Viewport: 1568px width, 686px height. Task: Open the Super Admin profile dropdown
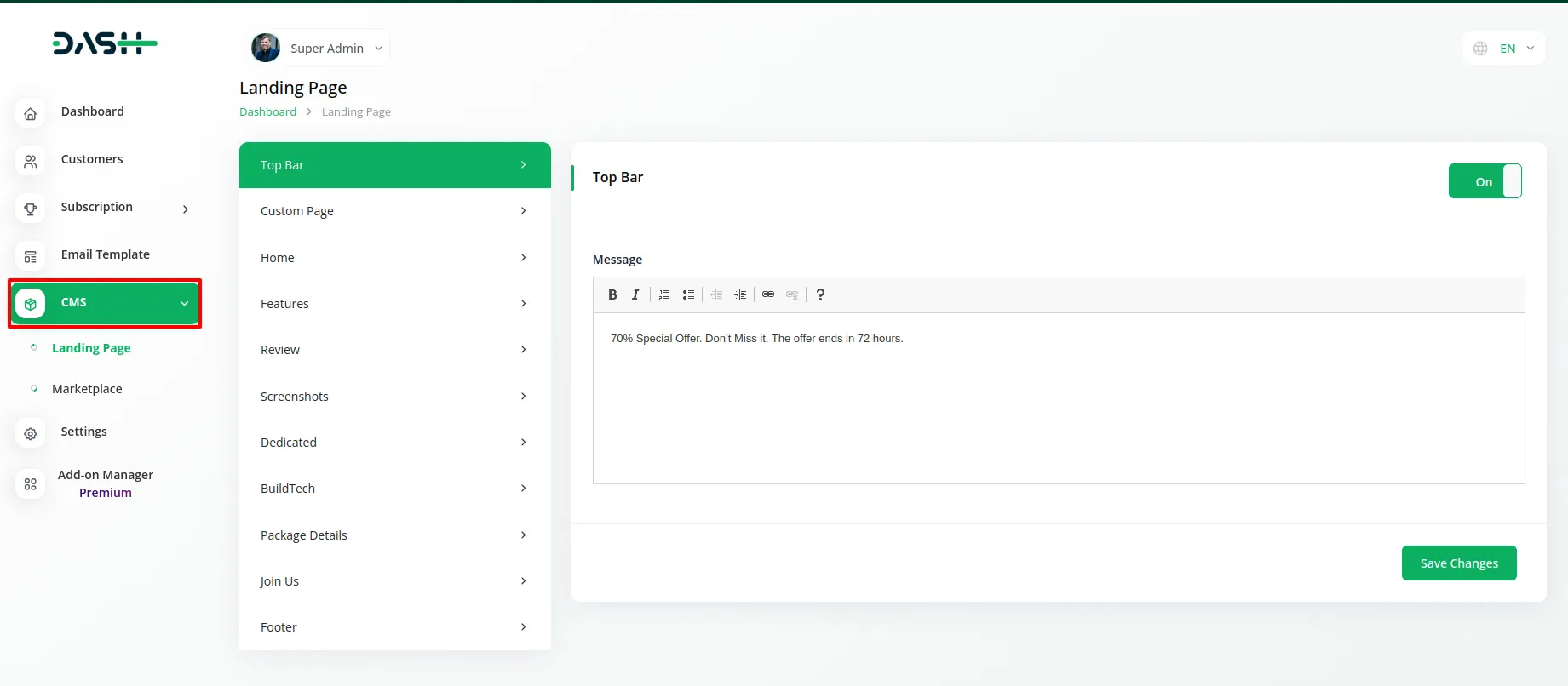coord(320,49)
